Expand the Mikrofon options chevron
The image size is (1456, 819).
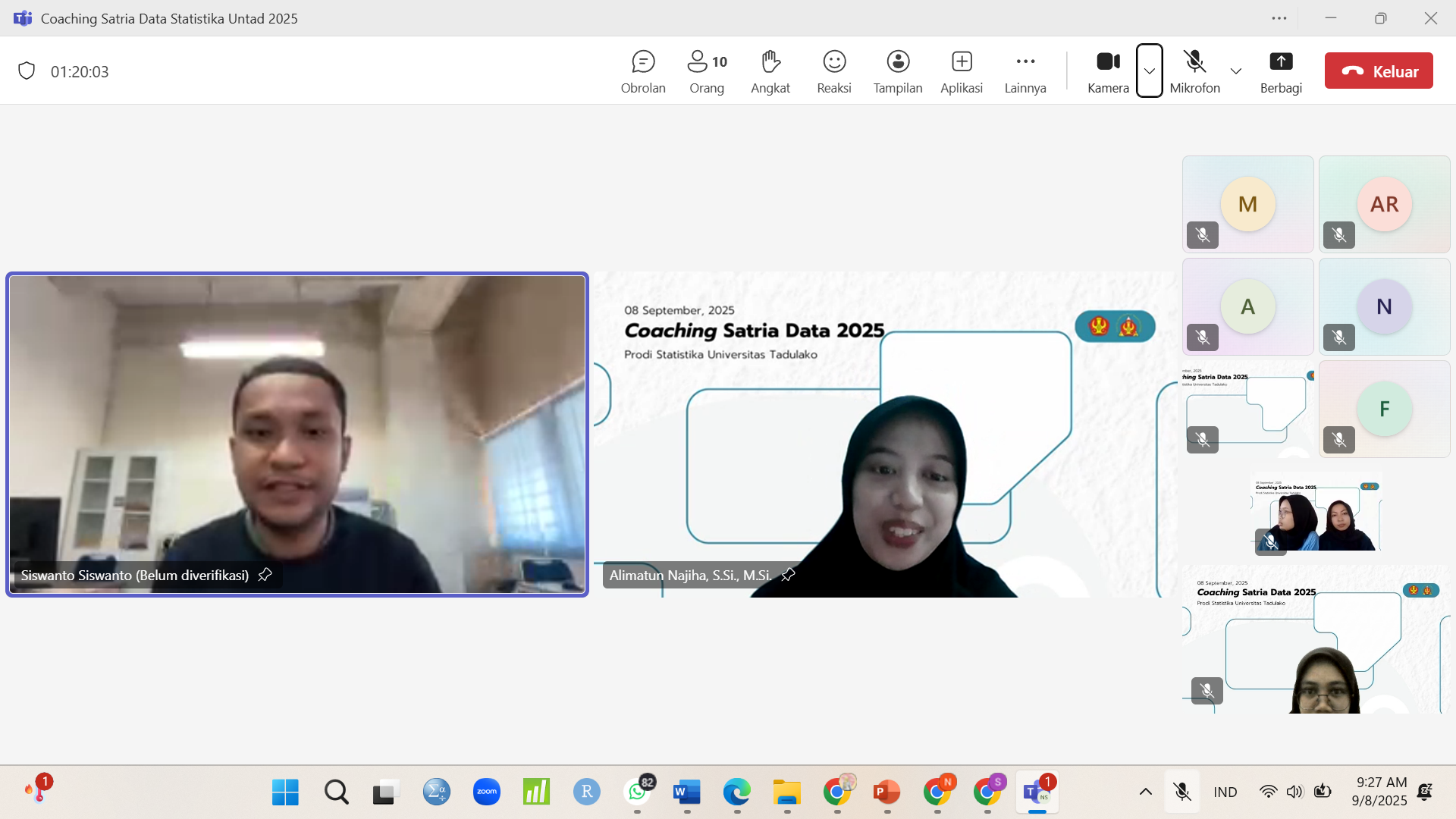tap(1236, 71)
